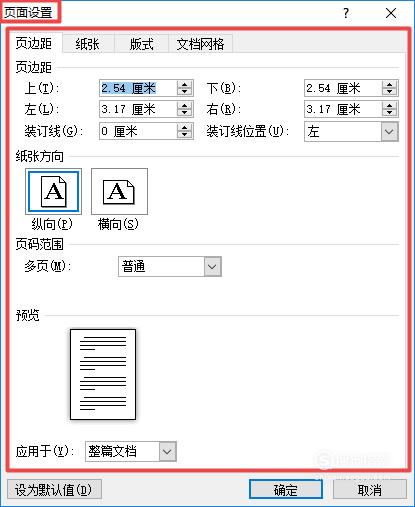This screenshot has width=415, height=507.
Task: Close the 页面设置 dialog
Action: click(x=391, y=13)
